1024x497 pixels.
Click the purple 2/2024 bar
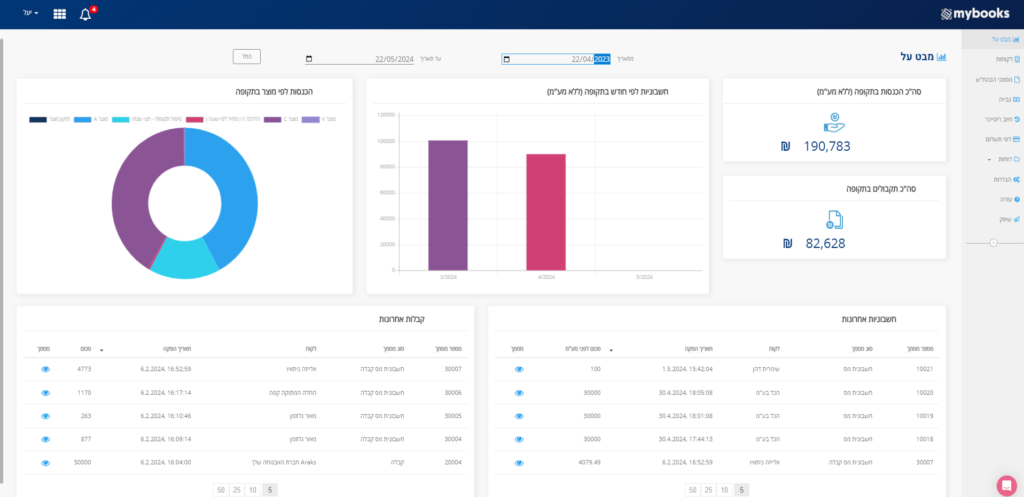(448, 205)
